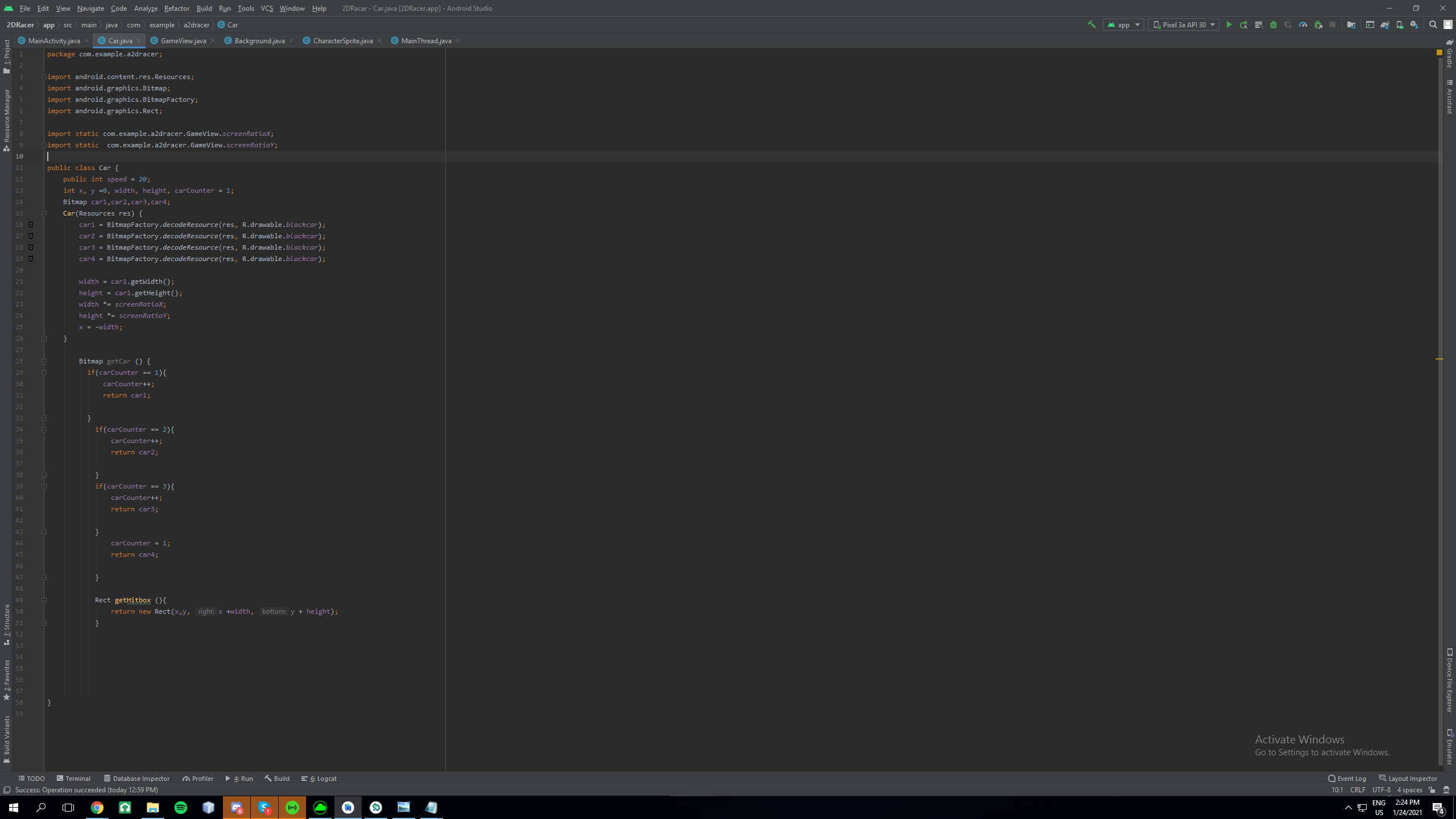Open the SDK Manager icon
Screen dimensions: 1456x819
tap(1414, 24)
